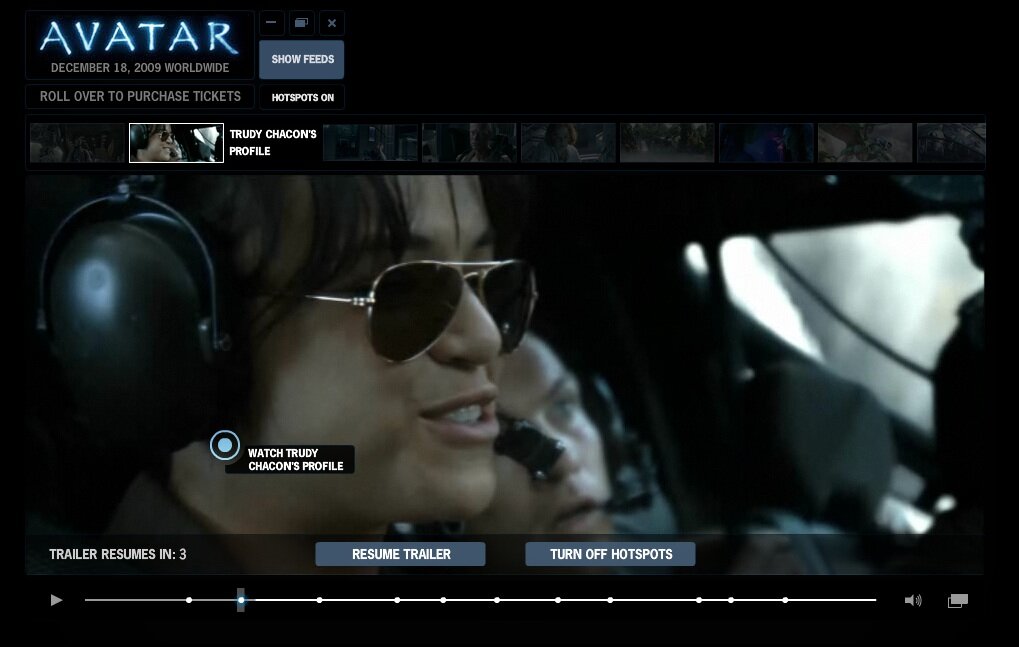Click Trudy Chacon's Profile text in strip
Viewport: 1019px width, 647px height.
click(273, 142)
